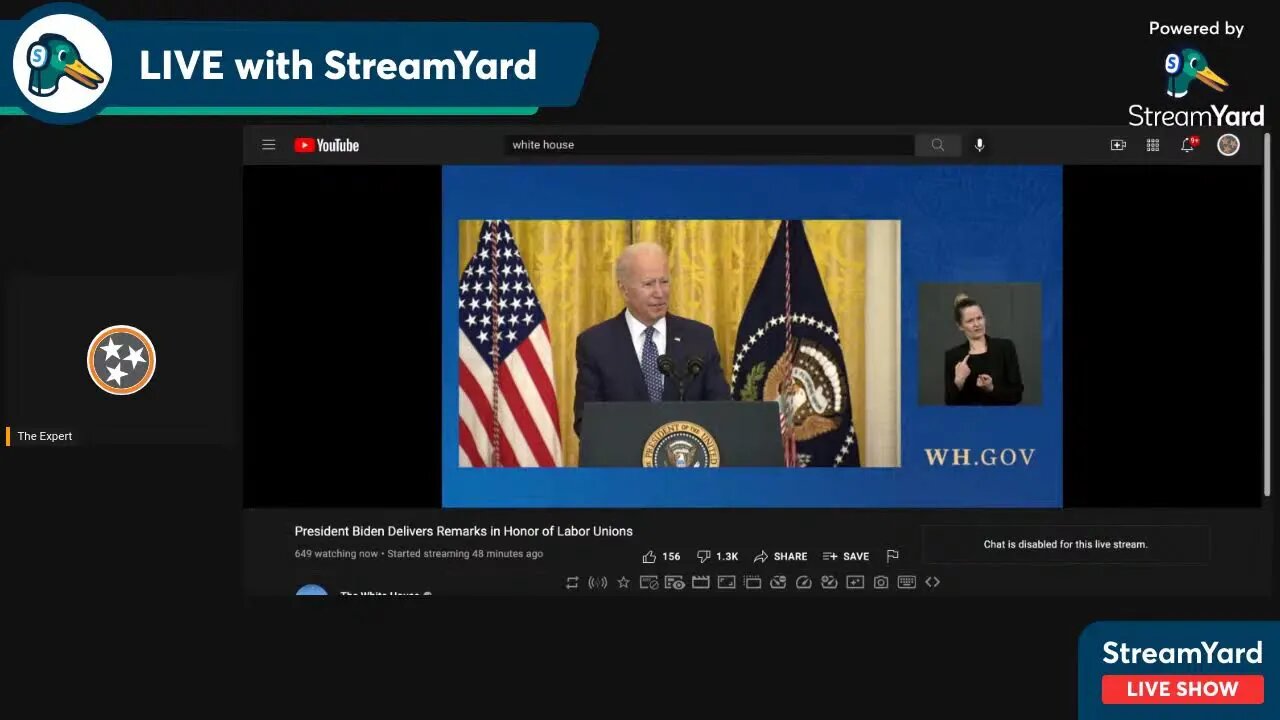This screenshot has height=720, width=1280.
Task: Click the video title 'President Biden Delivers Remarks'
Action: tap(463, 531)
